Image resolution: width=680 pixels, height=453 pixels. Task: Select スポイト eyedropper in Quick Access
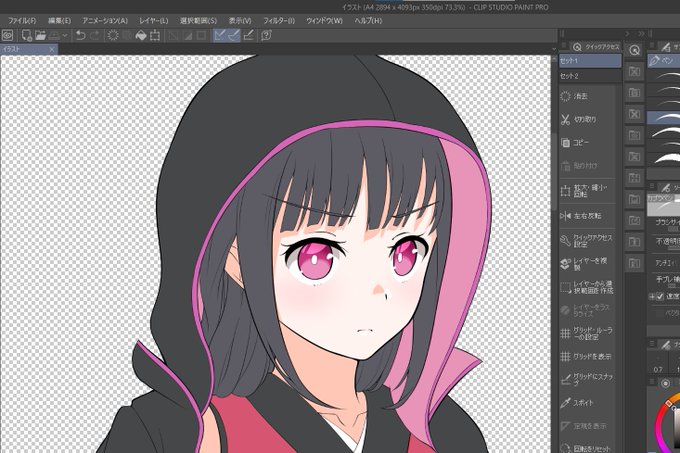point(587,403)
